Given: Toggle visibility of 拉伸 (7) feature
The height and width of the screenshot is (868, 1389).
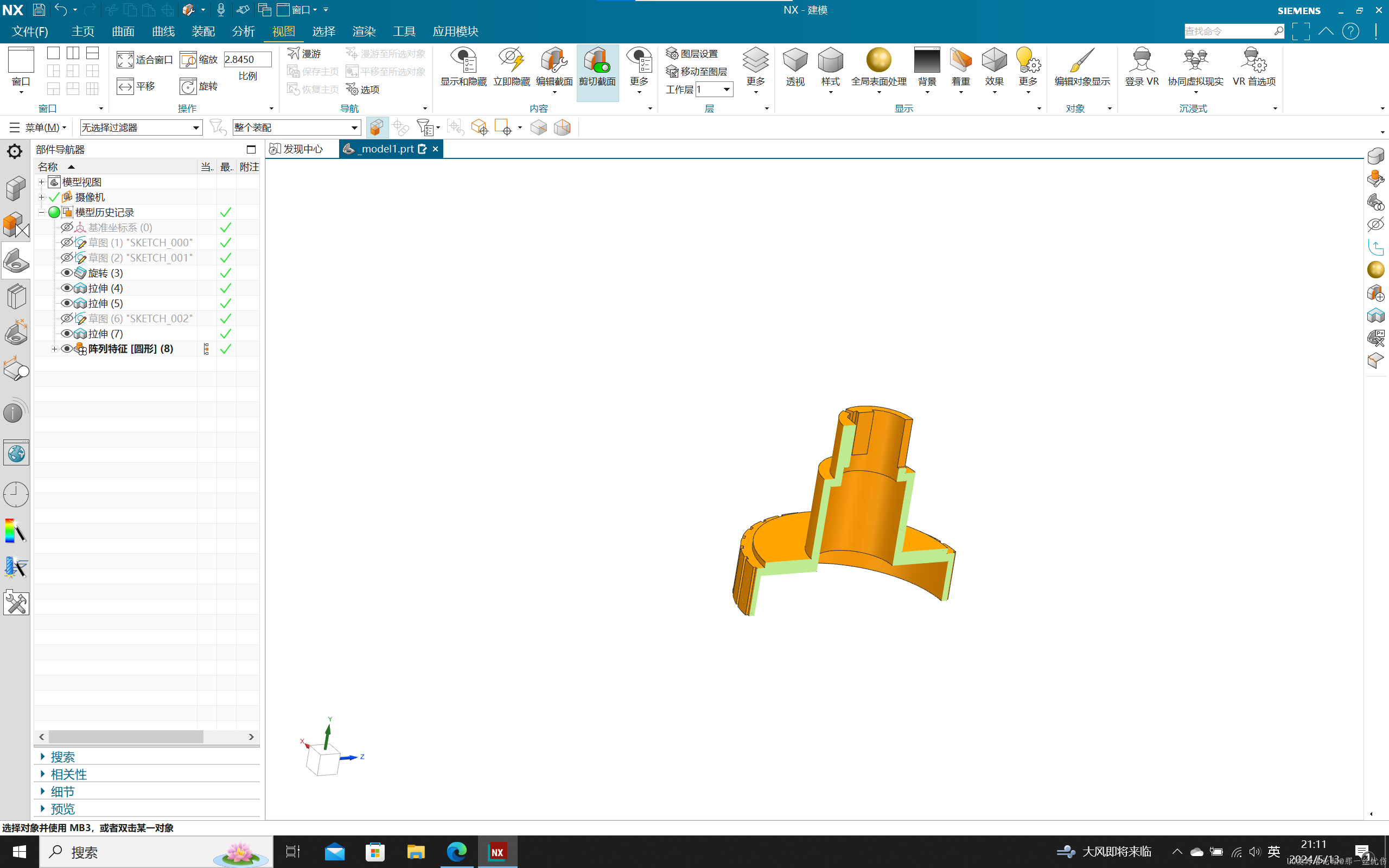Looking at the screenshot, I should (67, 334).
